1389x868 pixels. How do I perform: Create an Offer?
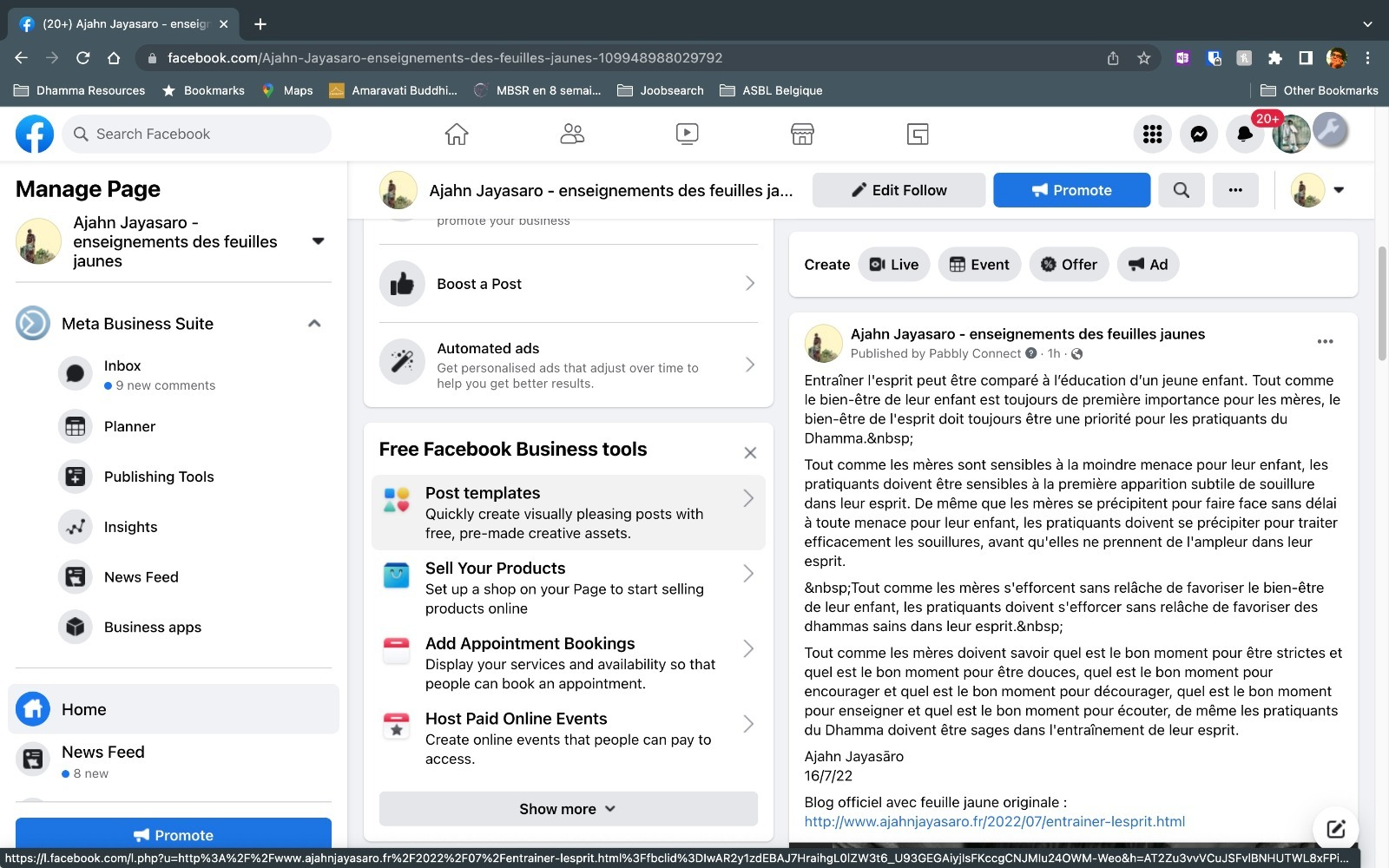[1069, 265]
